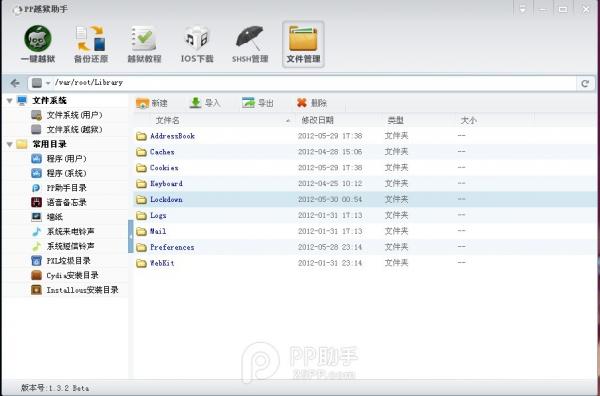600x396 pixels.
Task: Select the Cookies folder
Action: pos(164,168)
